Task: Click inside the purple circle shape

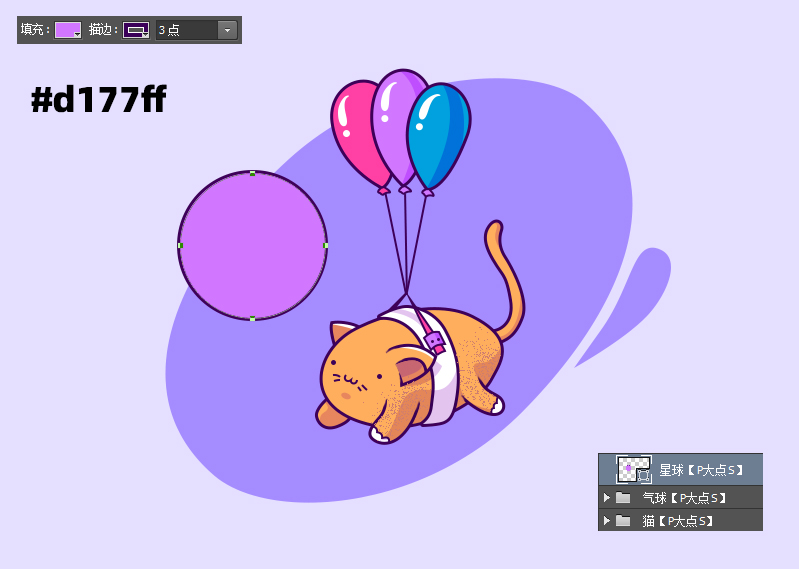Action: (253, 245)
